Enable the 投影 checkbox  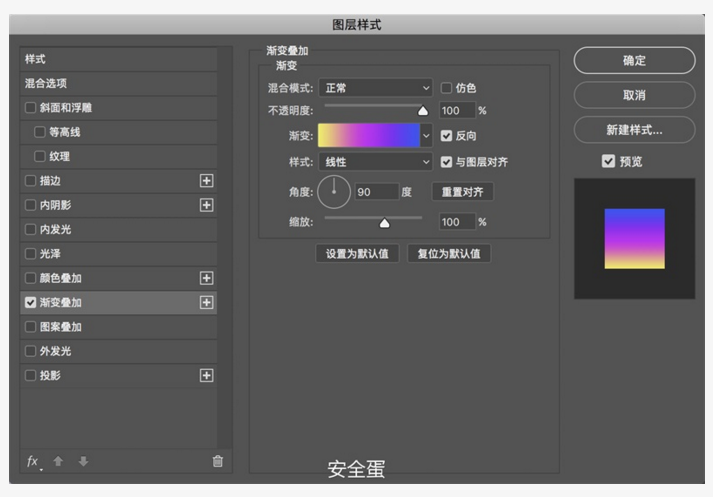(30, 375)
